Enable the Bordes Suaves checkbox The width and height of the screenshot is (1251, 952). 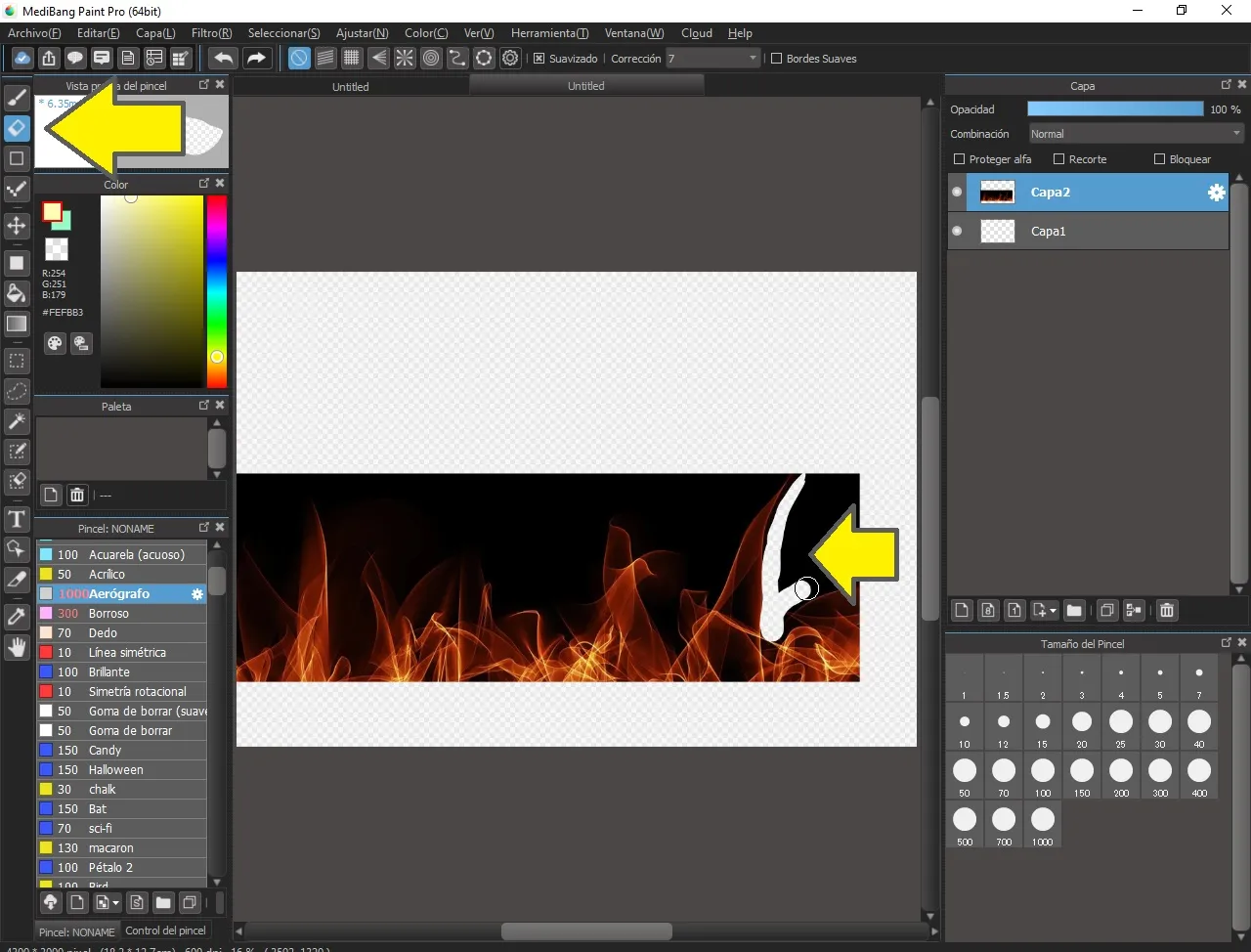(777, 59)
